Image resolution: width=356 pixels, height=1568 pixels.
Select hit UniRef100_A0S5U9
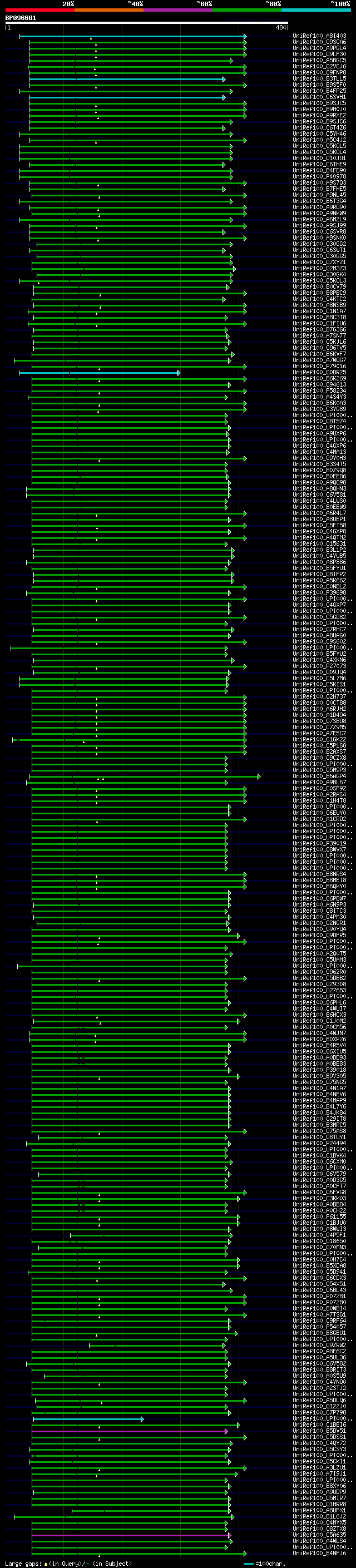[x=319, y=1376]
